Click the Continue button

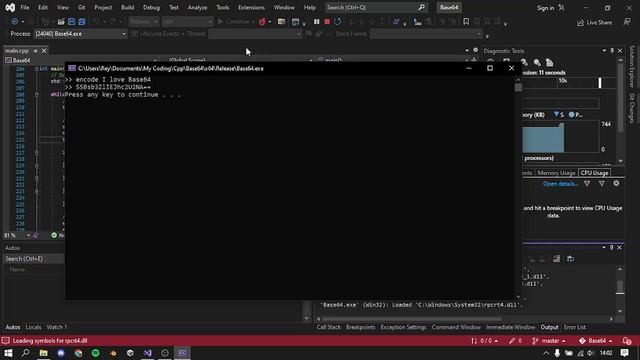236,22
